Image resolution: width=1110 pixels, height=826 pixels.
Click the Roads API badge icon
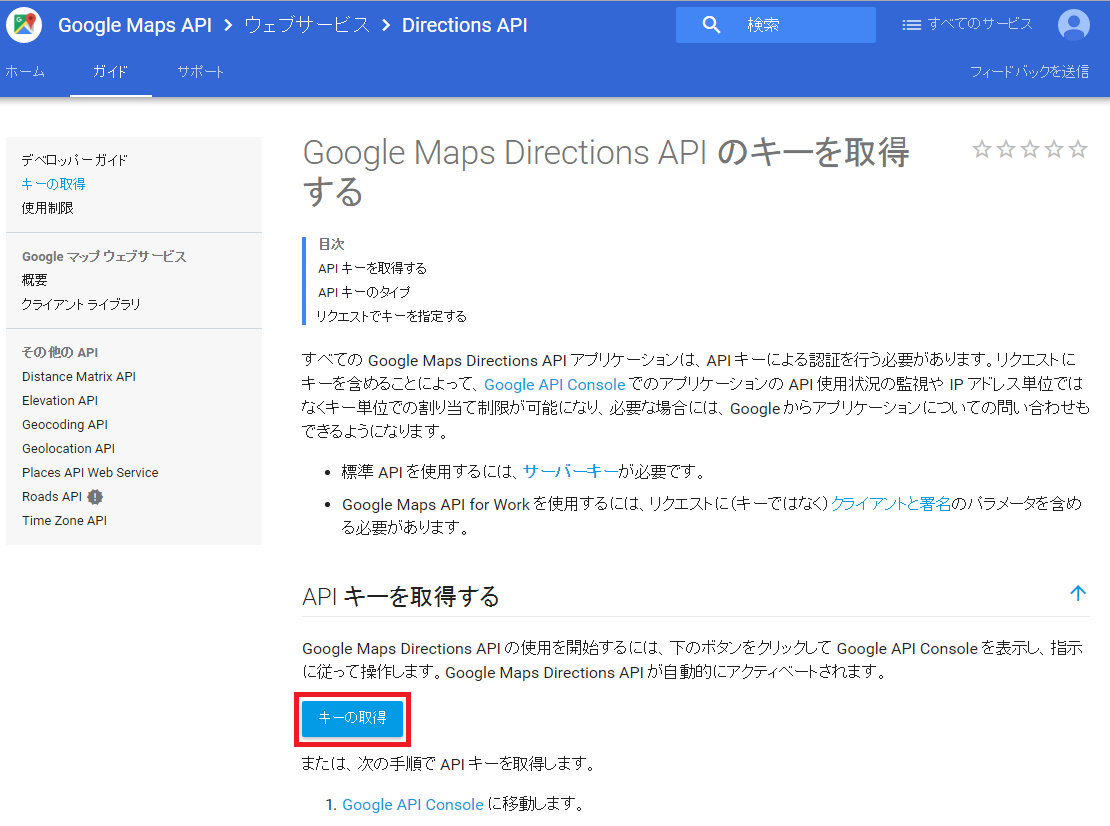tap(95, 497)
